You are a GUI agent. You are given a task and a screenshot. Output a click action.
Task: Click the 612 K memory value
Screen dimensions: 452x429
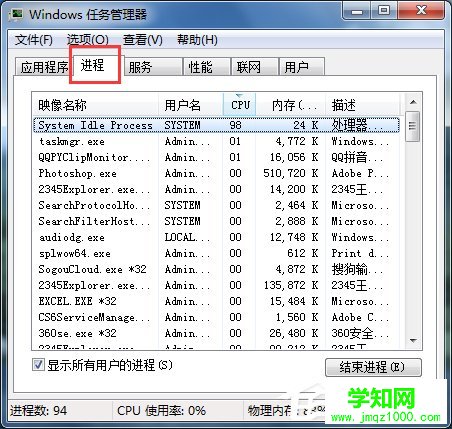pos(303,253)
